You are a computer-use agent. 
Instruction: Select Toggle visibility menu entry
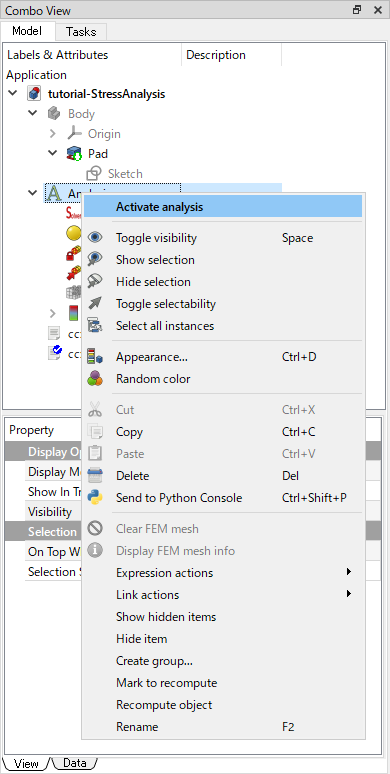(223, 238)
